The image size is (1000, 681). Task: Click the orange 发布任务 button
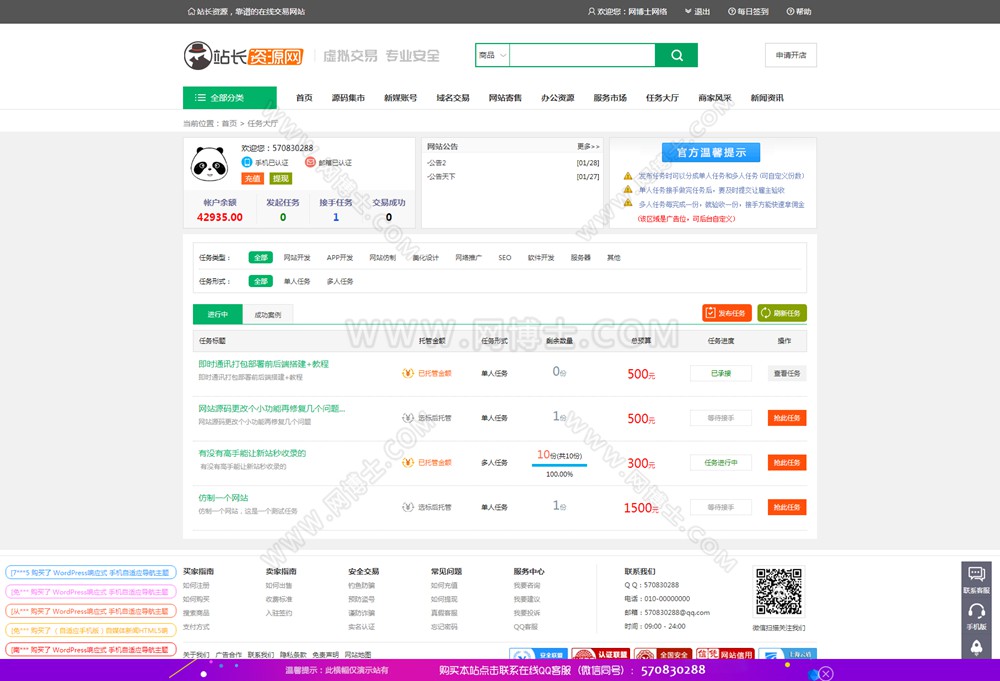pyautogui.click(x=727, y=313)
